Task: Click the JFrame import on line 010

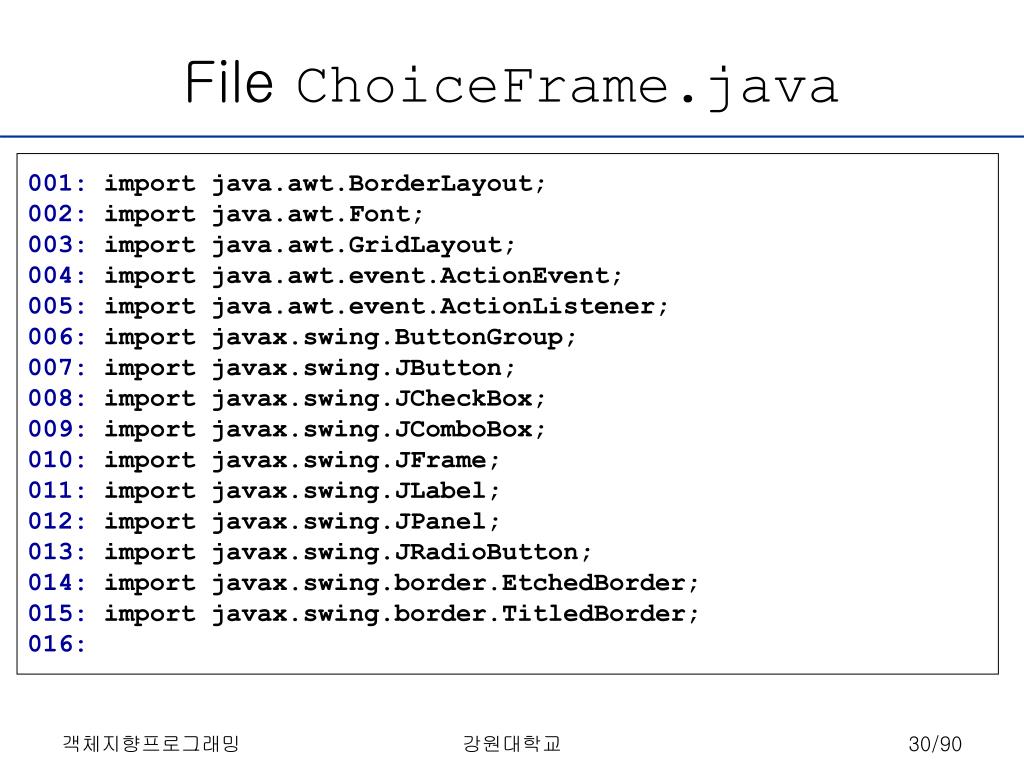Action: 263,460
